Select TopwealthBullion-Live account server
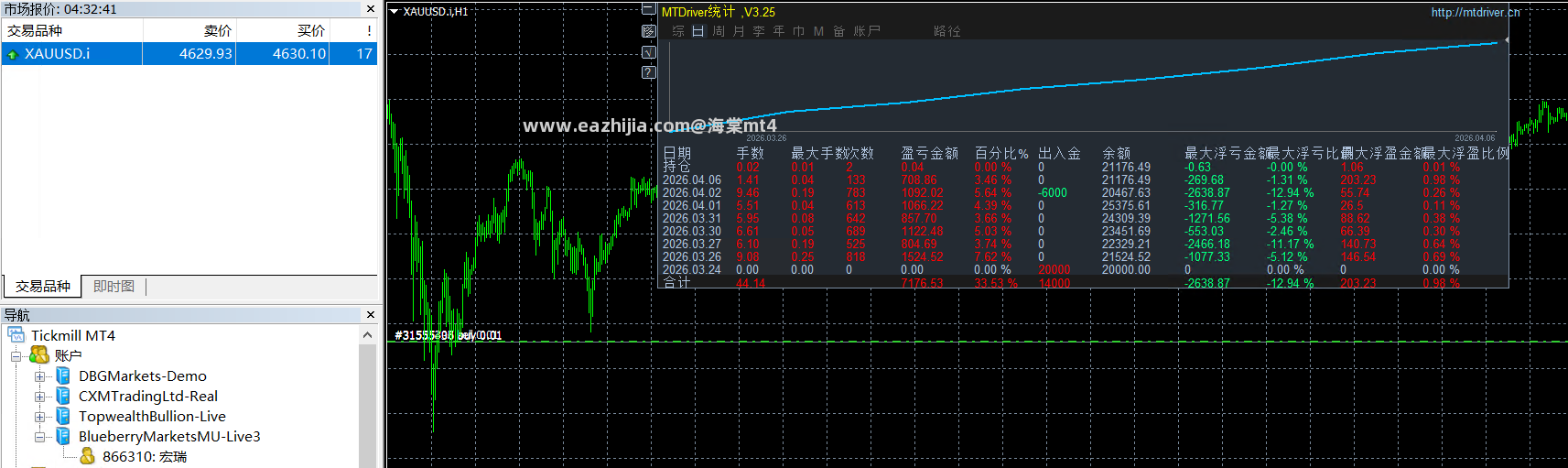The width and height of the screenshot is (1568, 468). (x=152, y=416)
